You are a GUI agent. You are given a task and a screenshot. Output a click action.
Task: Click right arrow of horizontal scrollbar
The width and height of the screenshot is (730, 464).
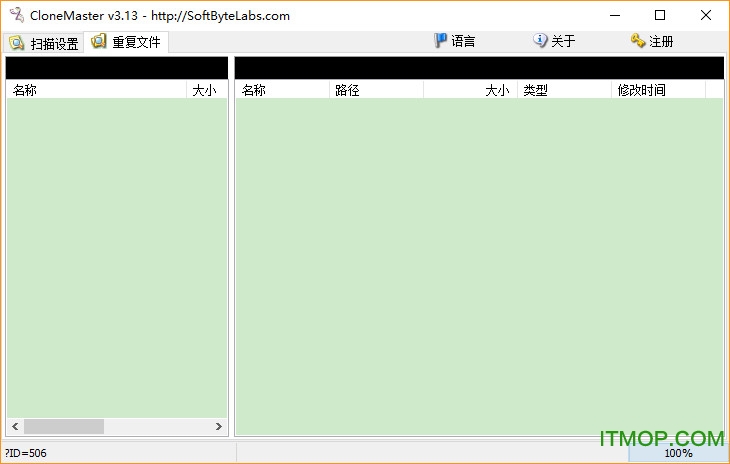pos(219,426)
